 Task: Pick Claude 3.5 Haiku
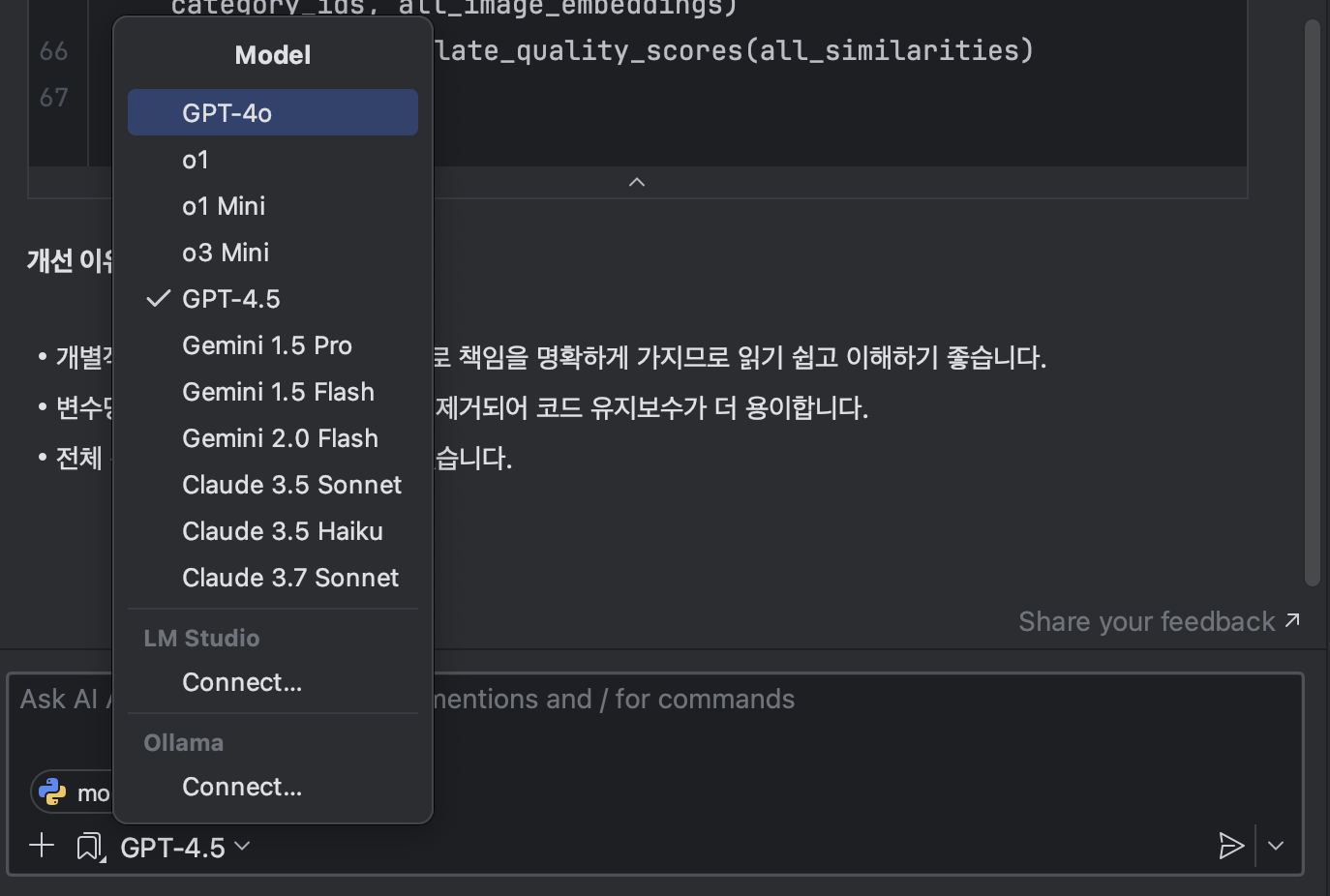[x=272, y=531]
